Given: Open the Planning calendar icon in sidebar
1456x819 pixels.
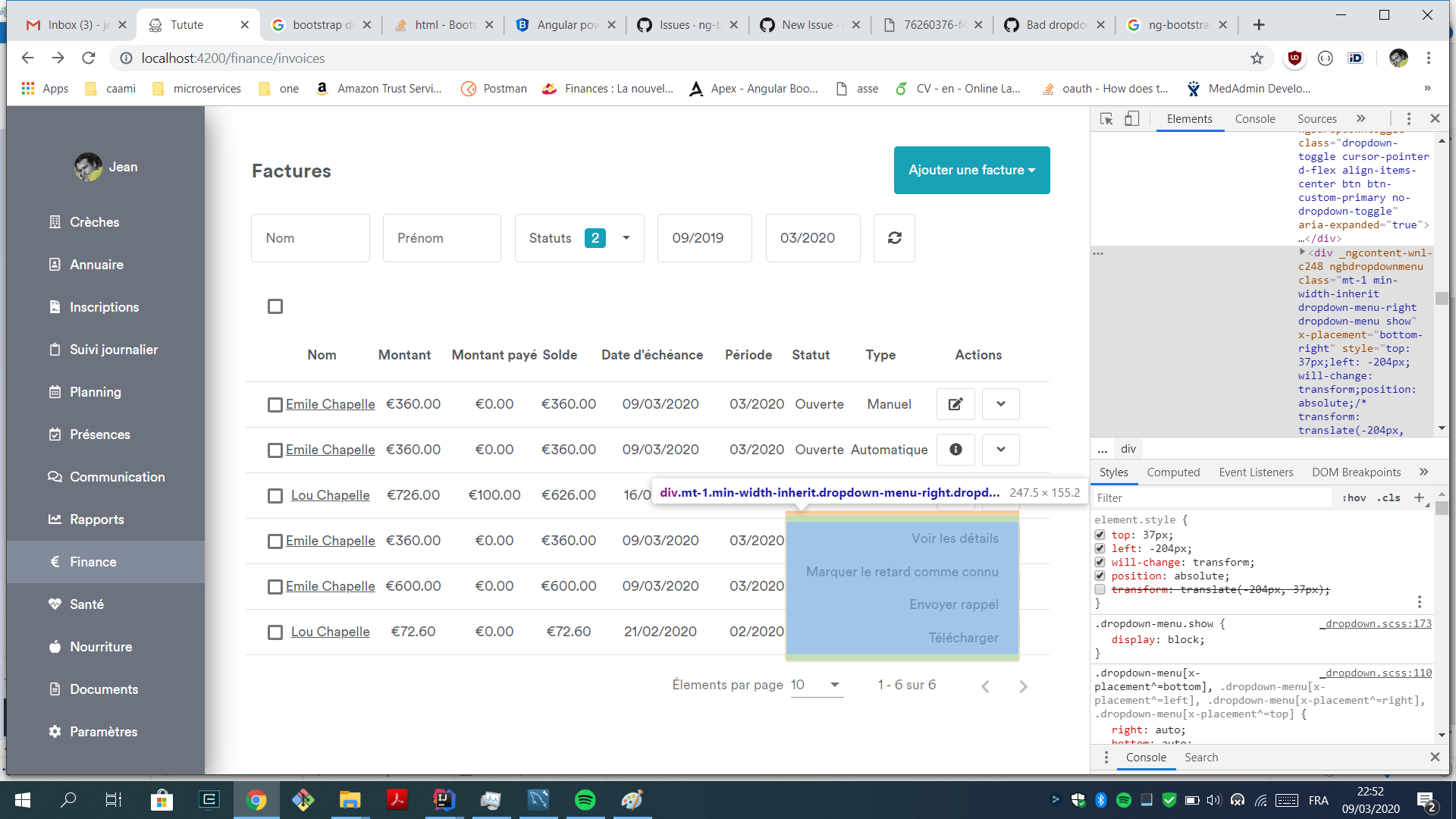Looking at the screenshot, I should (54, 392).
